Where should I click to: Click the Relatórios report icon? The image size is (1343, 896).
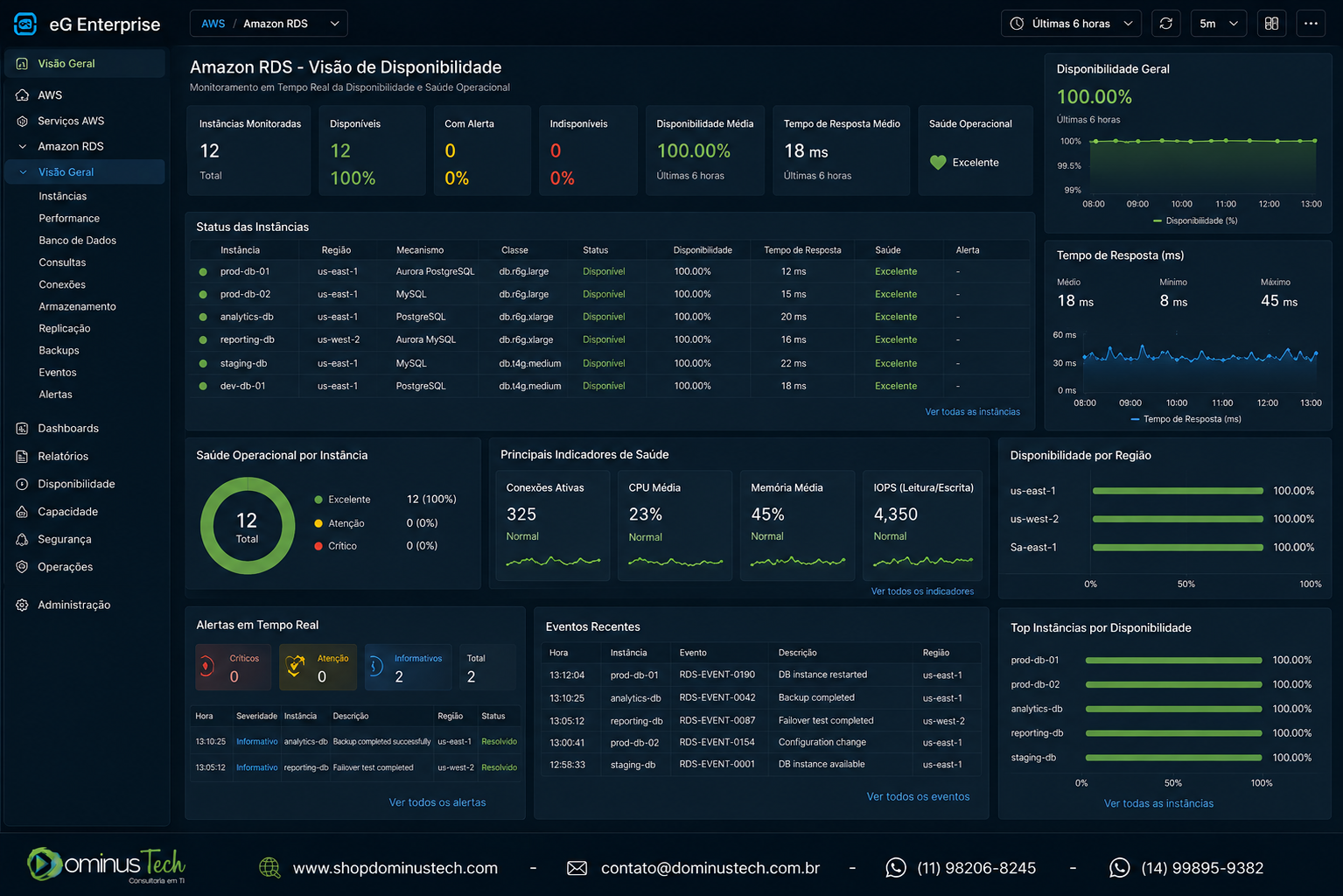coord(22,456)
